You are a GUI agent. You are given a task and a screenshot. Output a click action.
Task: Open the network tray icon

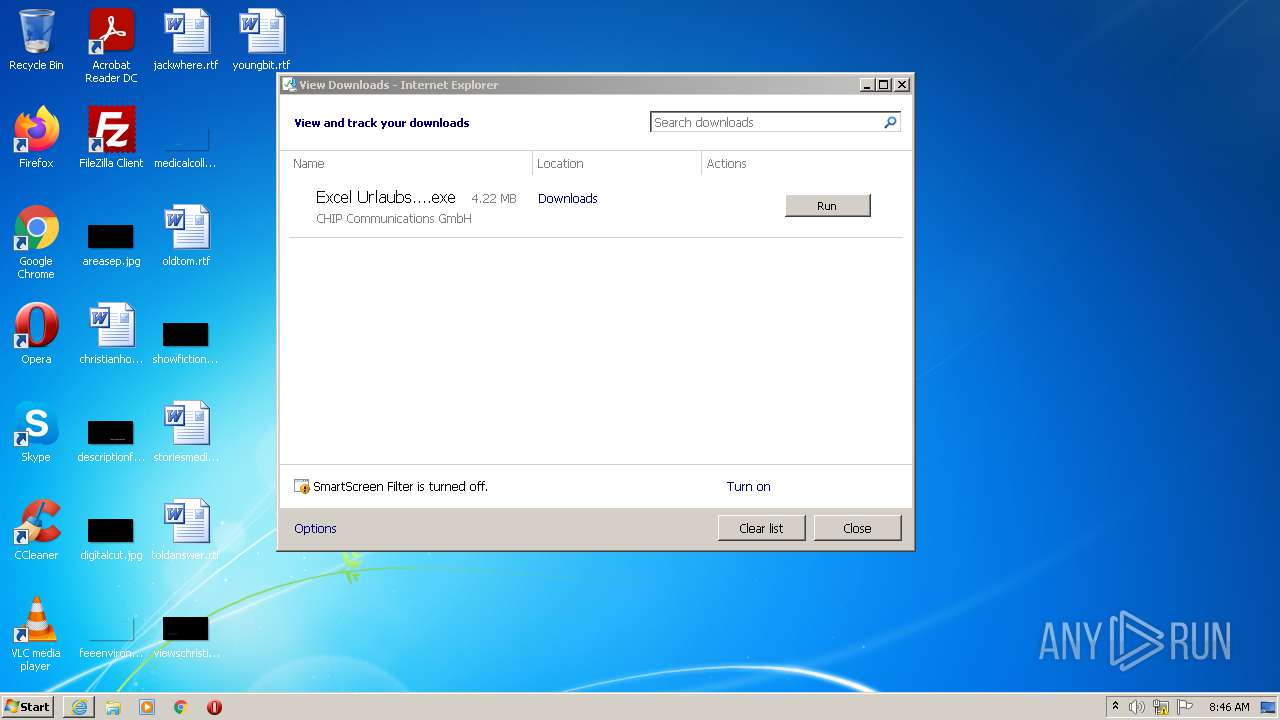click(x=1161, y=707)
